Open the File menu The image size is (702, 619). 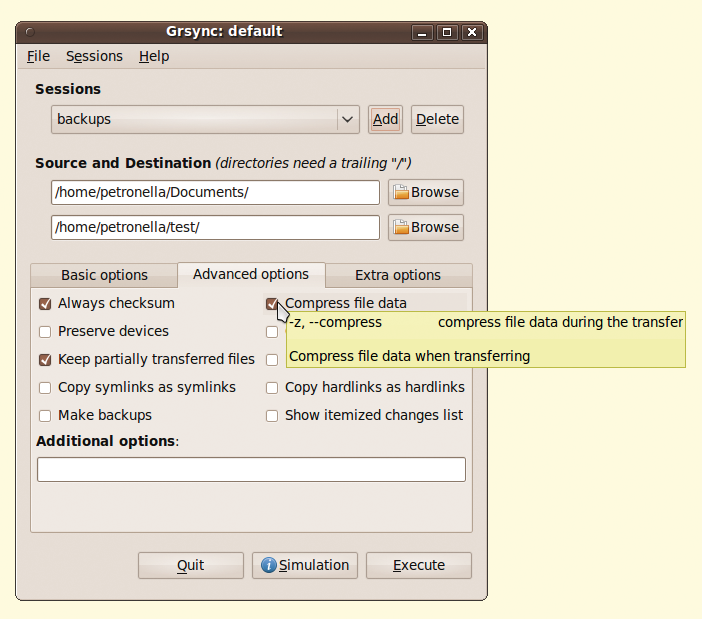[x=38, y=56]
